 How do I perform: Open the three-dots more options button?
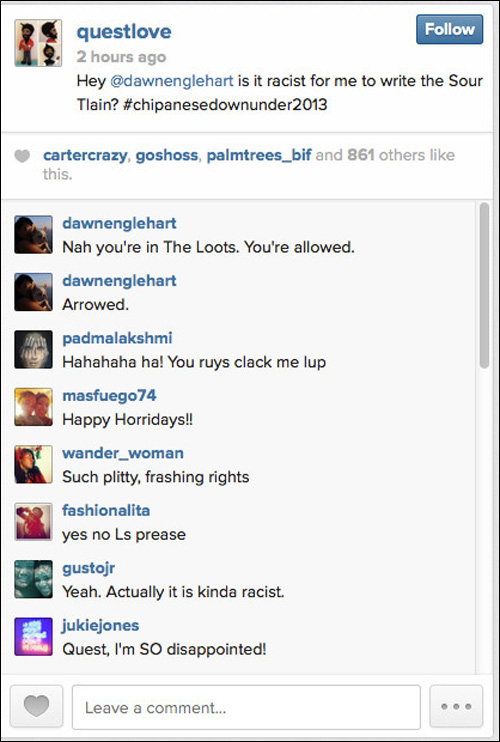456,707
